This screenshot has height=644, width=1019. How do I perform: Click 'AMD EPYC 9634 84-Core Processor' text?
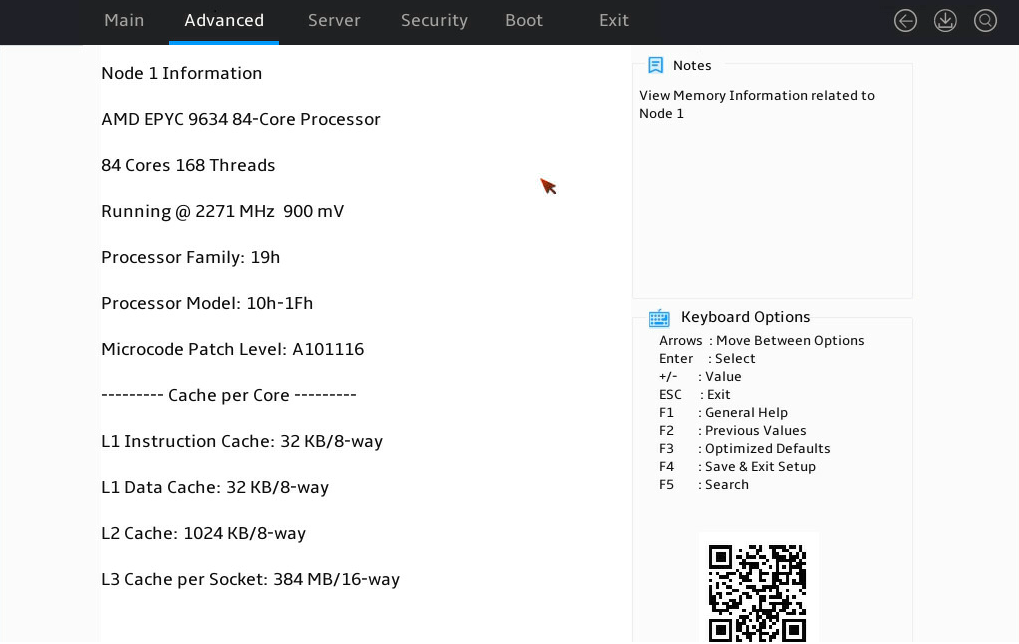point(240,120)
